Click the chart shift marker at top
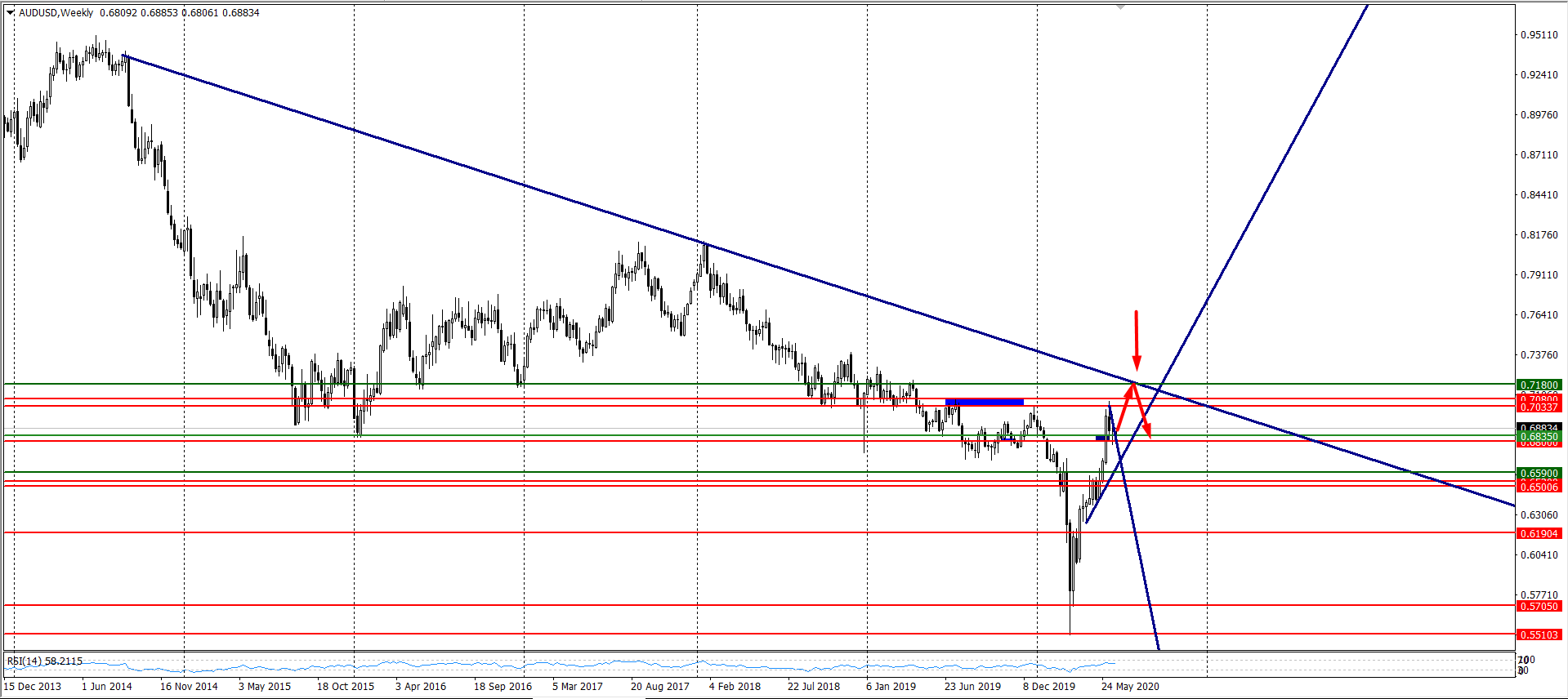 point(1121,7)
